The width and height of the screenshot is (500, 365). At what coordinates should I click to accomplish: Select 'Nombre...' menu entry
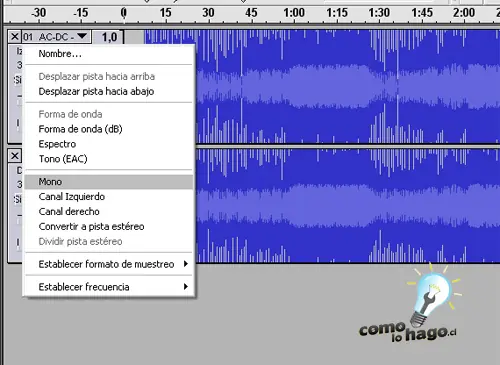pos(109,54)
